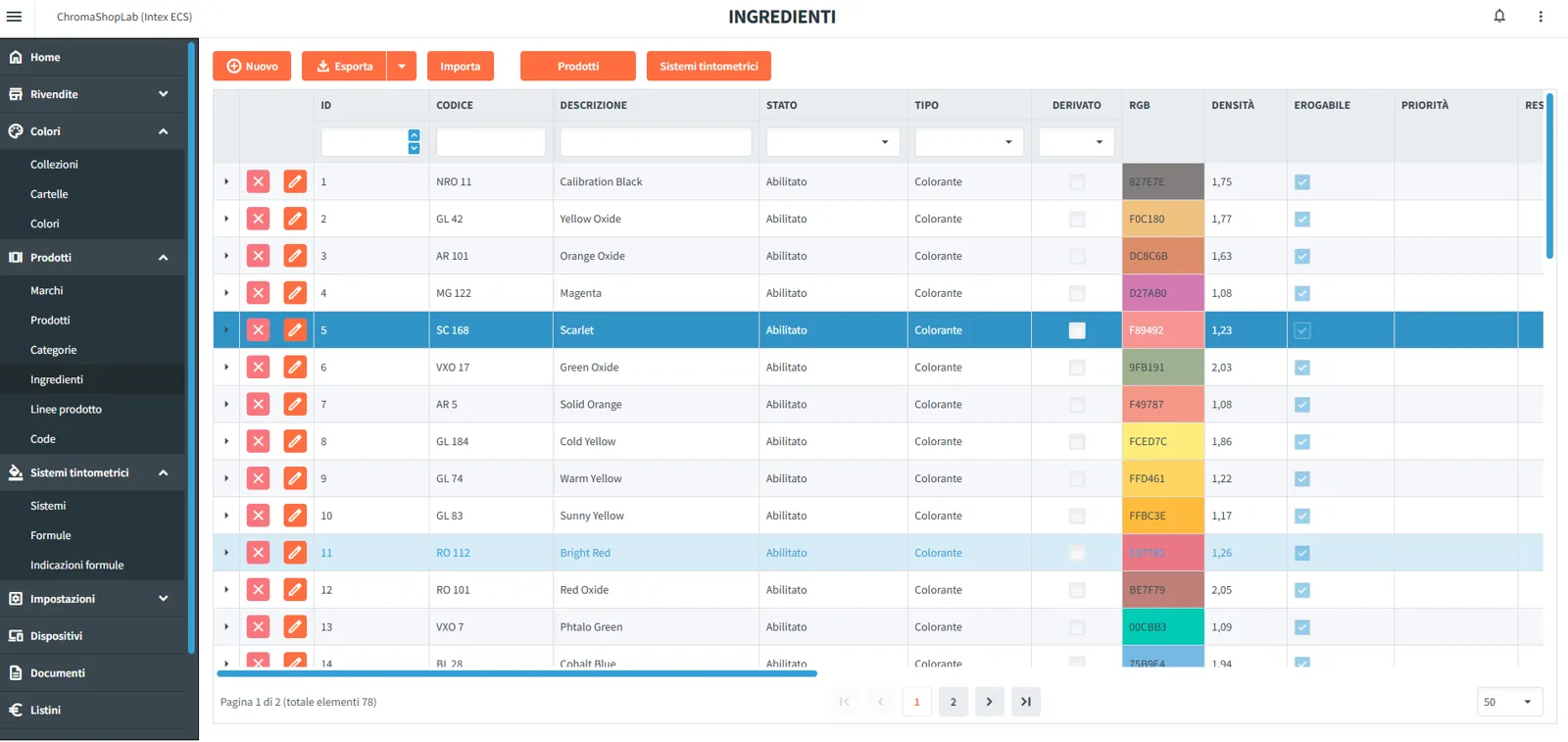Click the Prodotti orange button

(x=578, y=66)
